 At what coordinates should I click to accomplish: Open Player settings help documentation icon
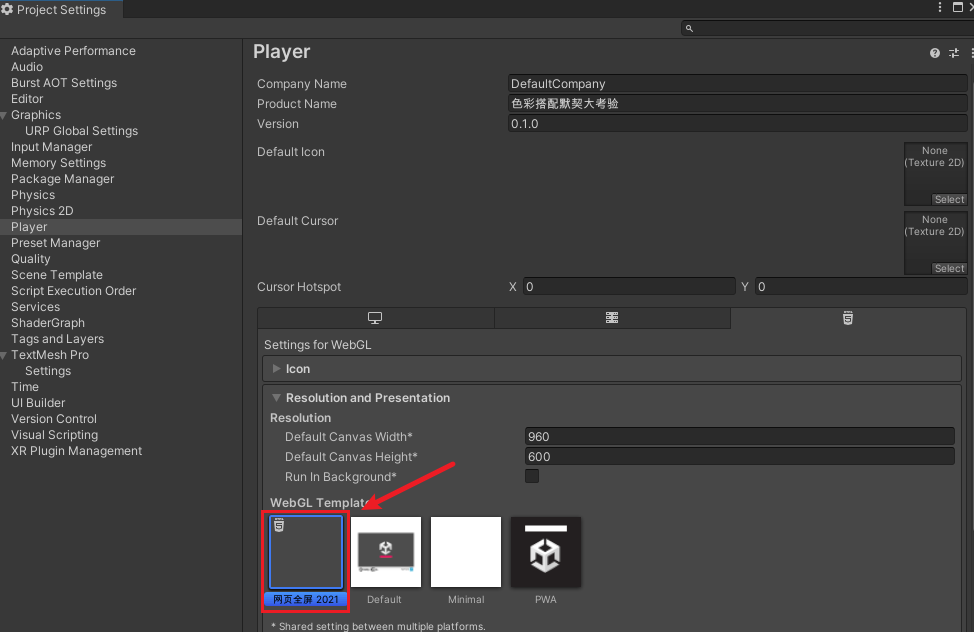(x=935, y=53)
